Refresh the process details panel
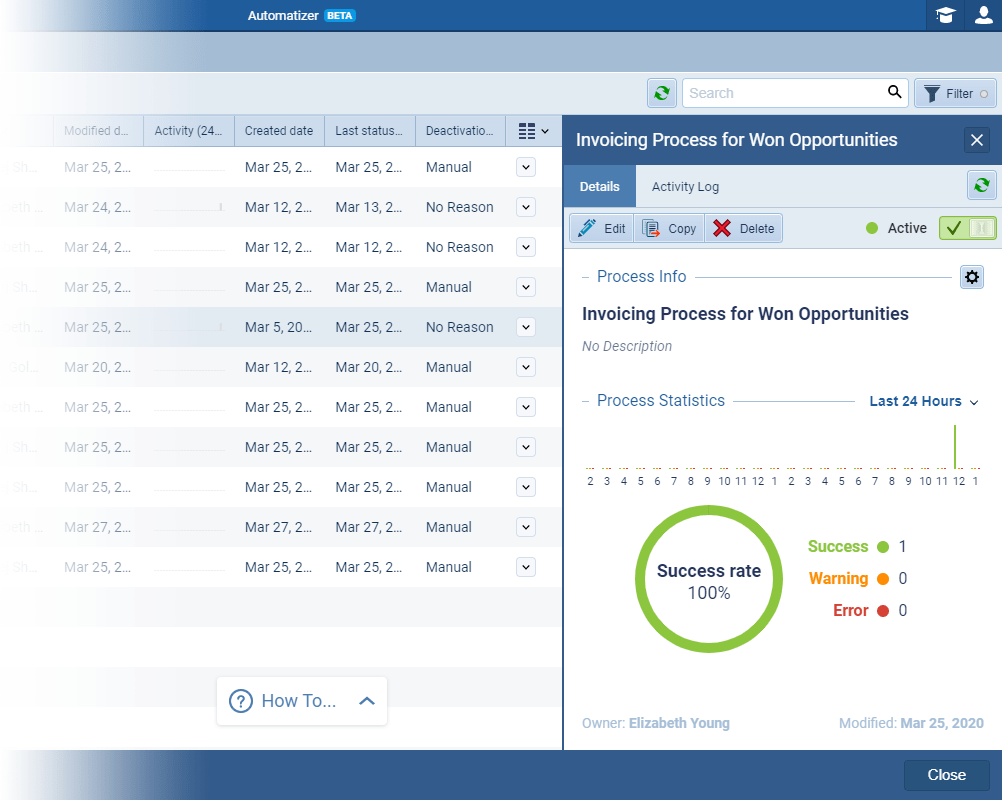The height and width of the screenshot is (800, 1002). pyautogui.click(x=981, y=186)
